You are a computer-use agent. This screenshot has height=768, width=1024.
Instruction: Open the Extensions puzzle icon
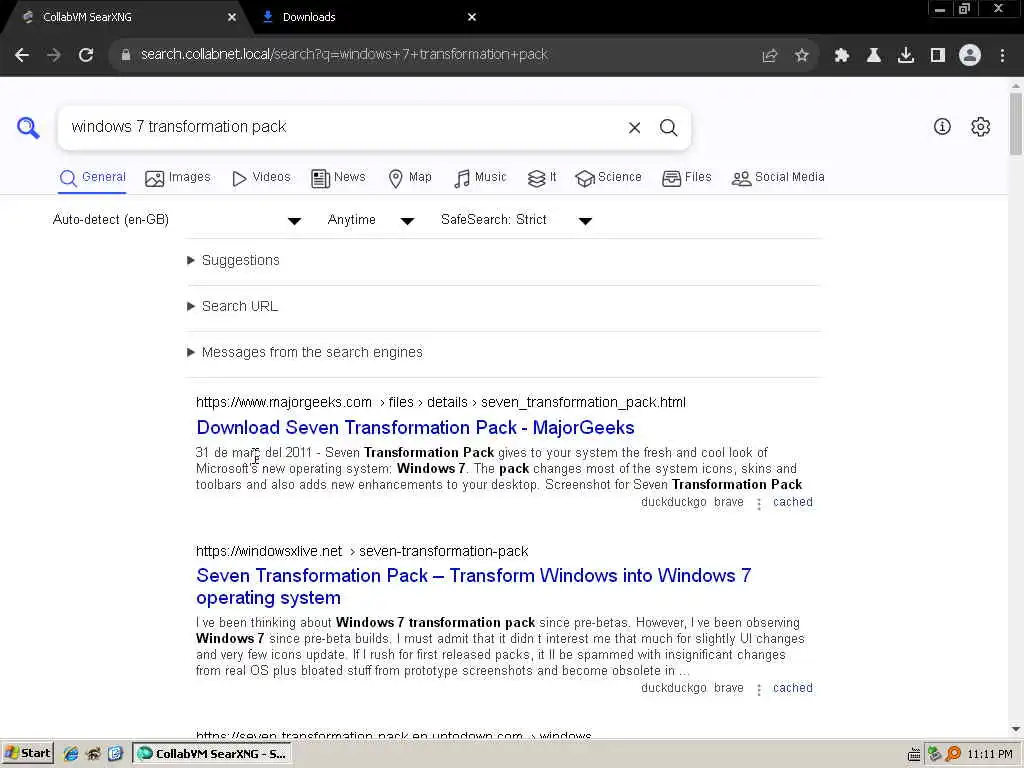click(842, 56)
